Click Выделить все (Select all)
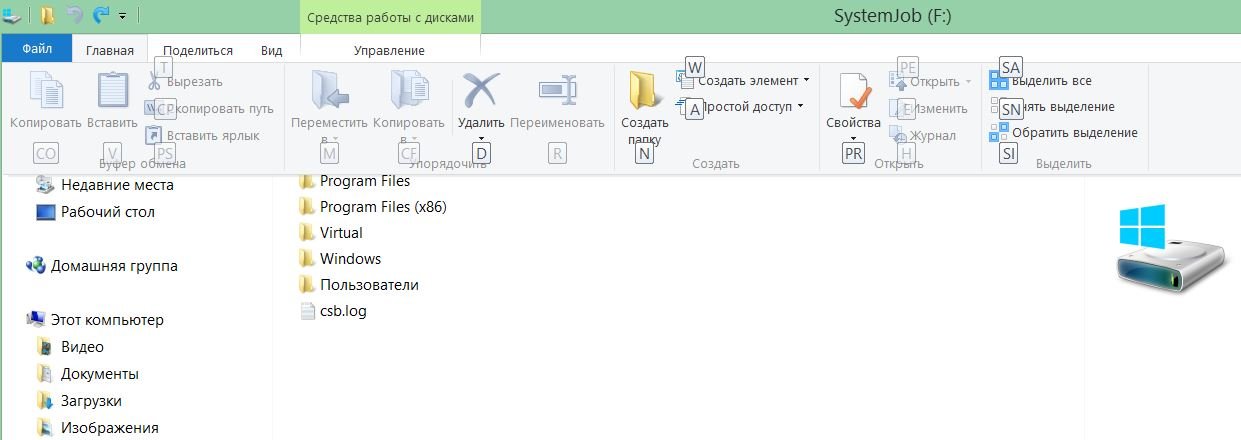This screenshot has width=1241, height=440. pos(1050,81)
